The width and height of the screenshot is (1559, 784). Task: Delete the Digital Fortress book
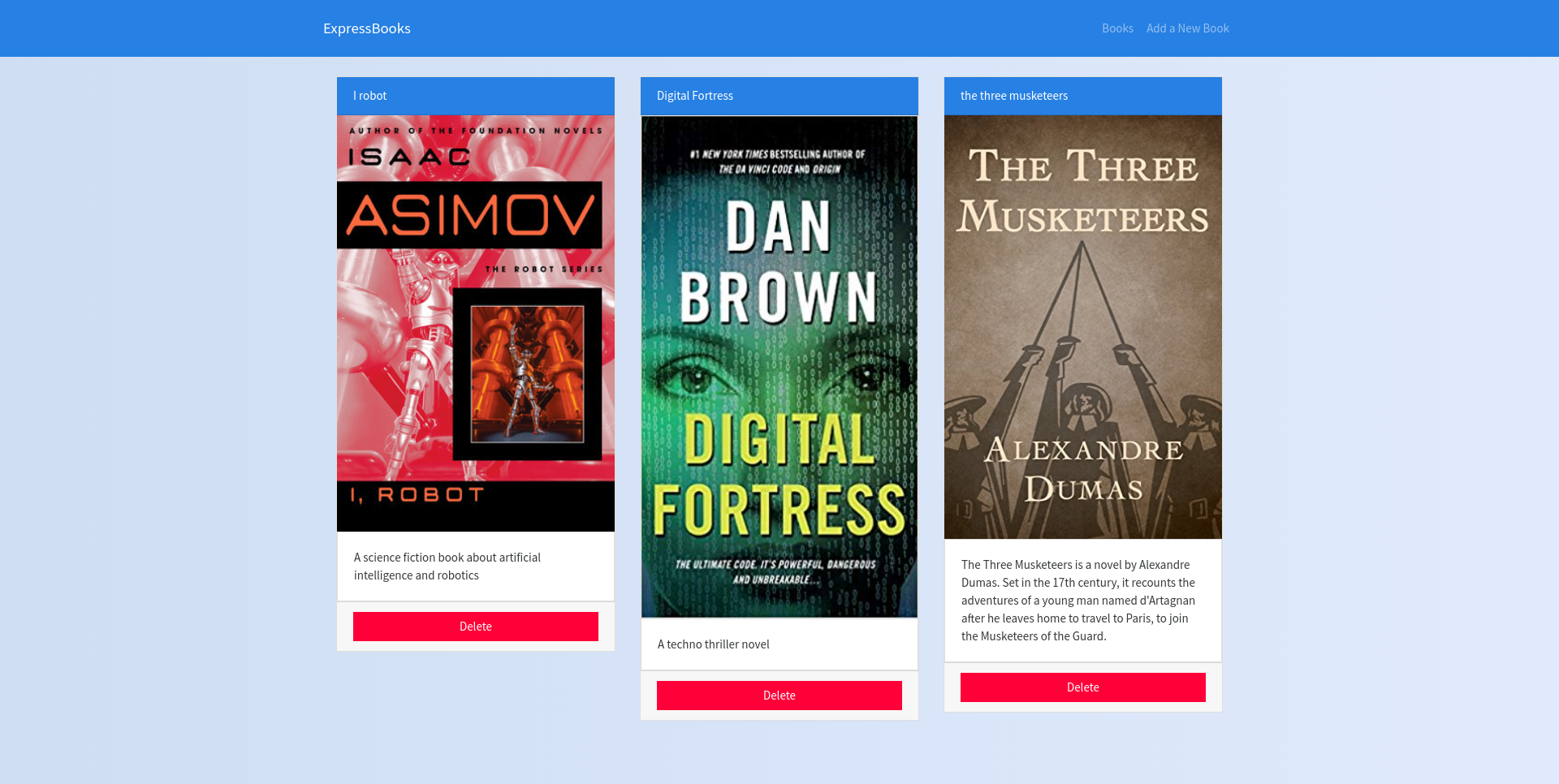coord(779,696)
